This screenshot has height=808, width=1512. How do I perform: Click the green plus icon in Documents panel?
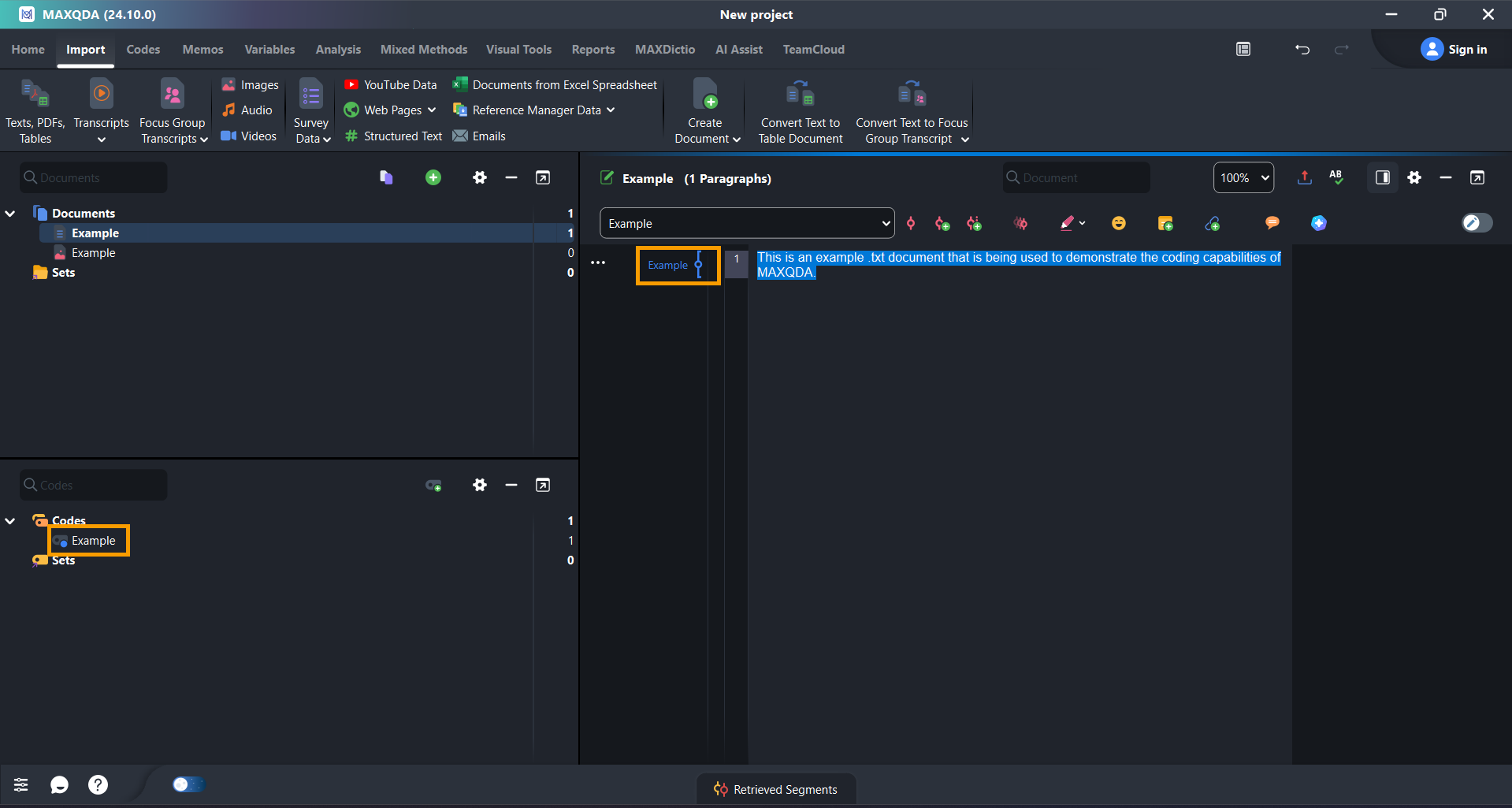(433, 178)
